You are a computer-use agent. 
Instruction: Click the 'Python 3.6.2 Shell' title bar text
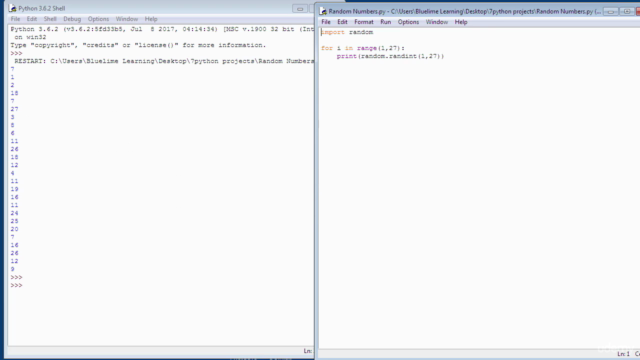[42, 9]
